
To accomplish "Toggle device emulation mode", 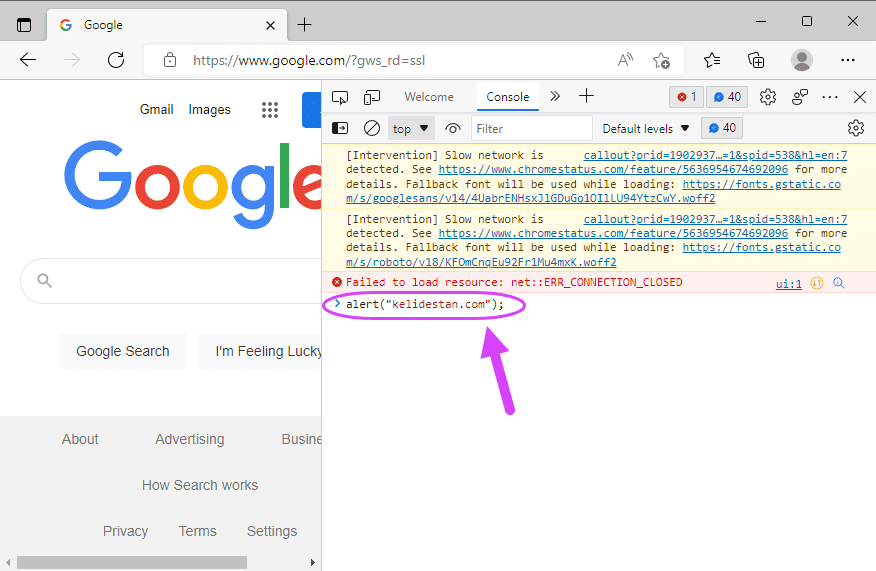I will tap(372, 97).
